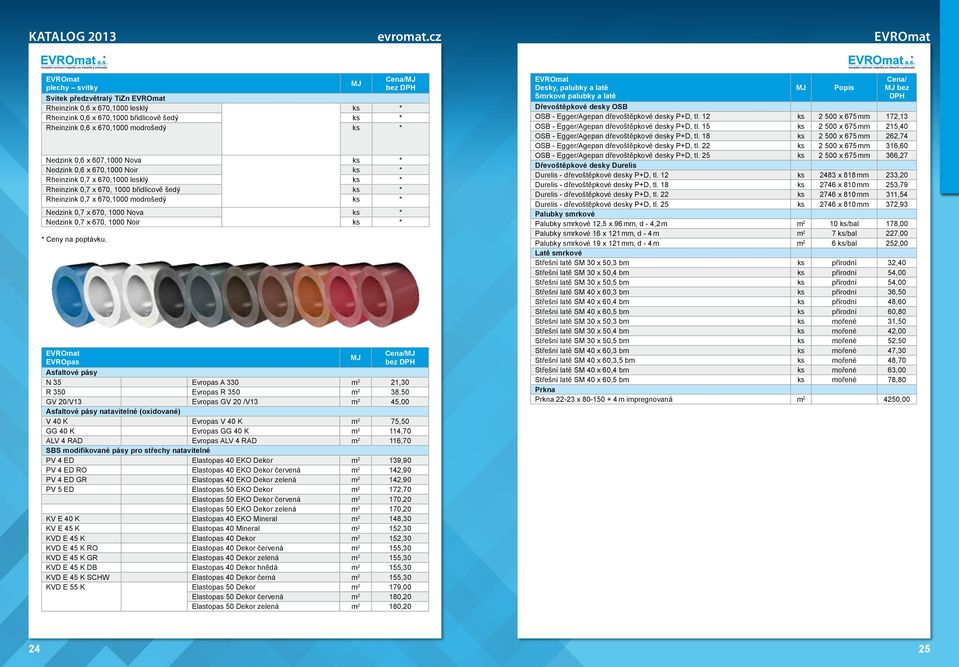Click 'Asfaltové pásy natavitelné (oxidované)' header
Viewport: 959px width, 667px height.
(235, 411)
